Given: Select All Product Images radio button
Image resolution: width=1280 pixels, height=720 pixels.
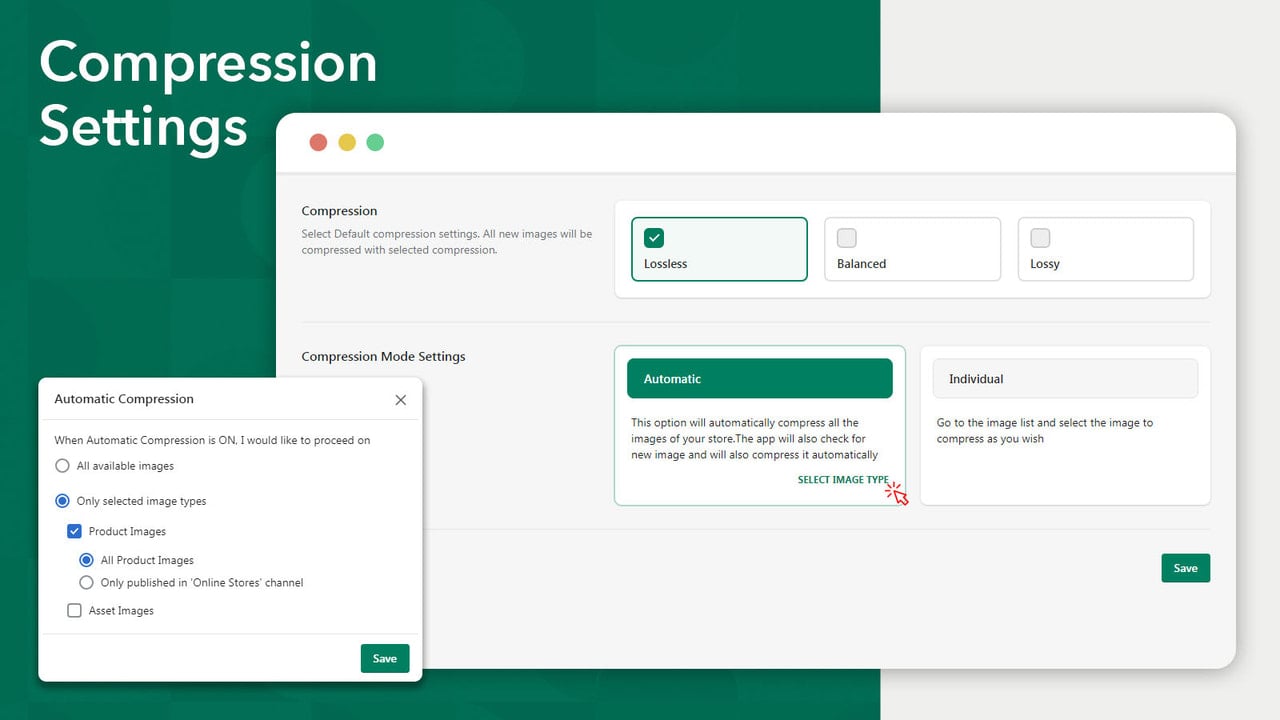Looking at the screenshot, I should pos(86,560).
